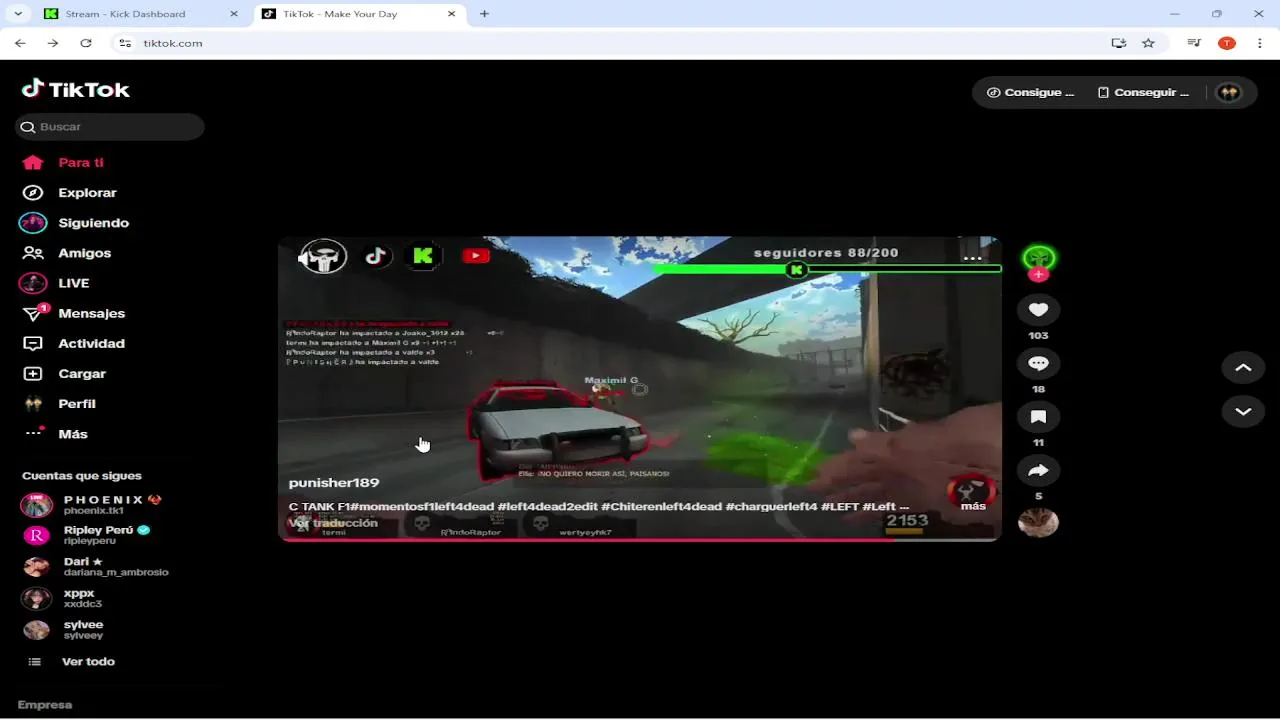Open video three-dots options menu
The width and height of the screenshot is (1280, 720).
click(972, 258)
